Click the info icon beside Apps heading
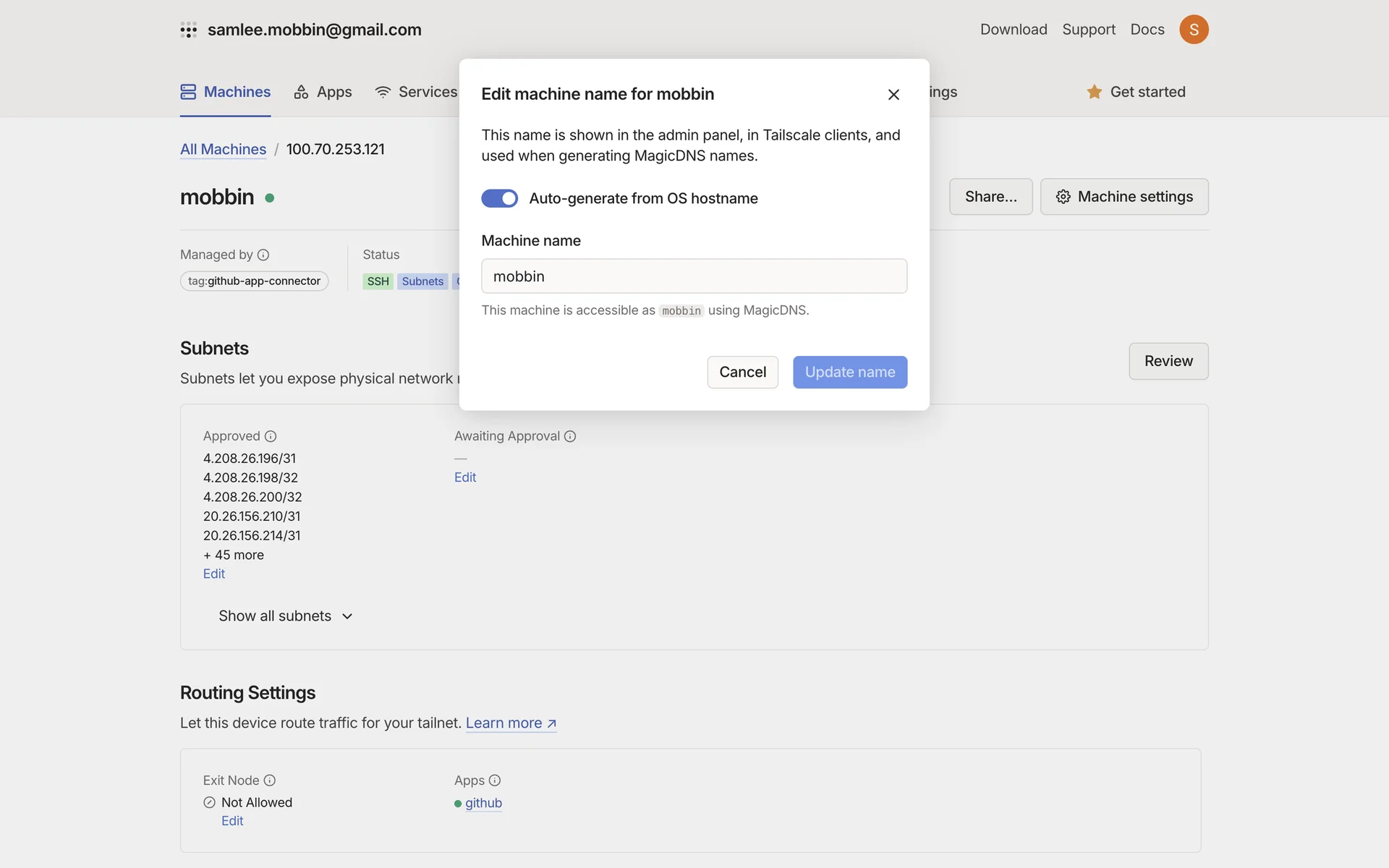 click(495, 780)
